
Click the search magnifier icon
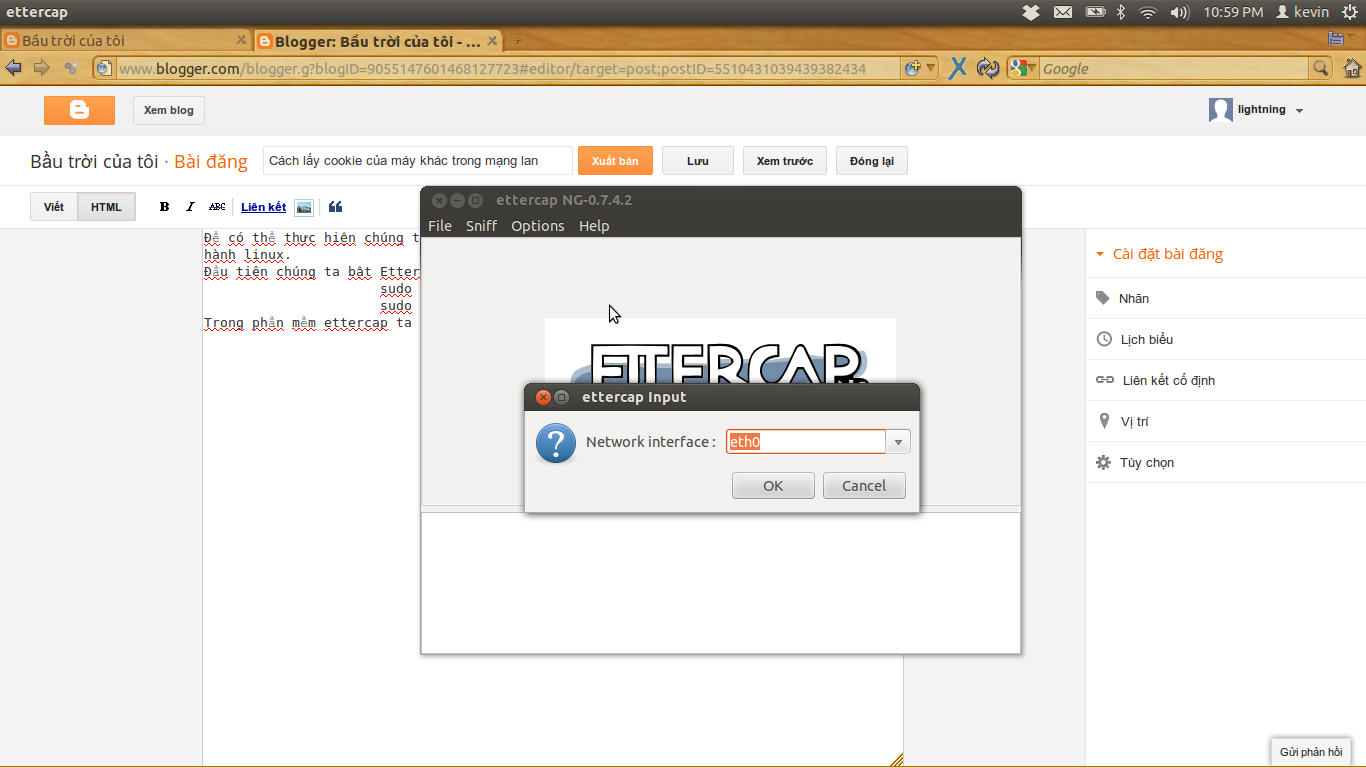tap(1321, 68)
